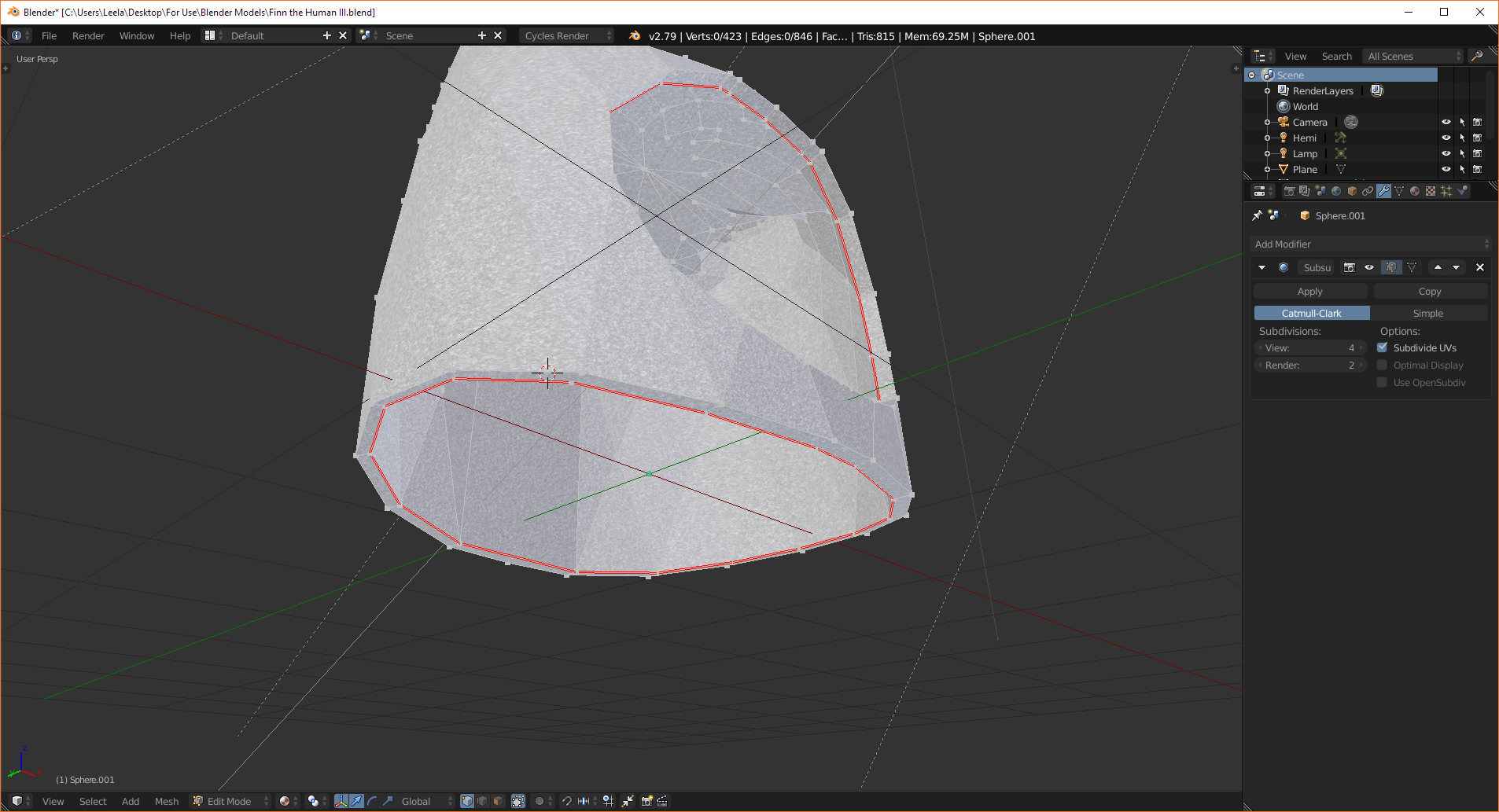The width and height of the screenshot is (1499, 812).
Task: Select face select mode in 3D header
Action: tap(497, 801)
